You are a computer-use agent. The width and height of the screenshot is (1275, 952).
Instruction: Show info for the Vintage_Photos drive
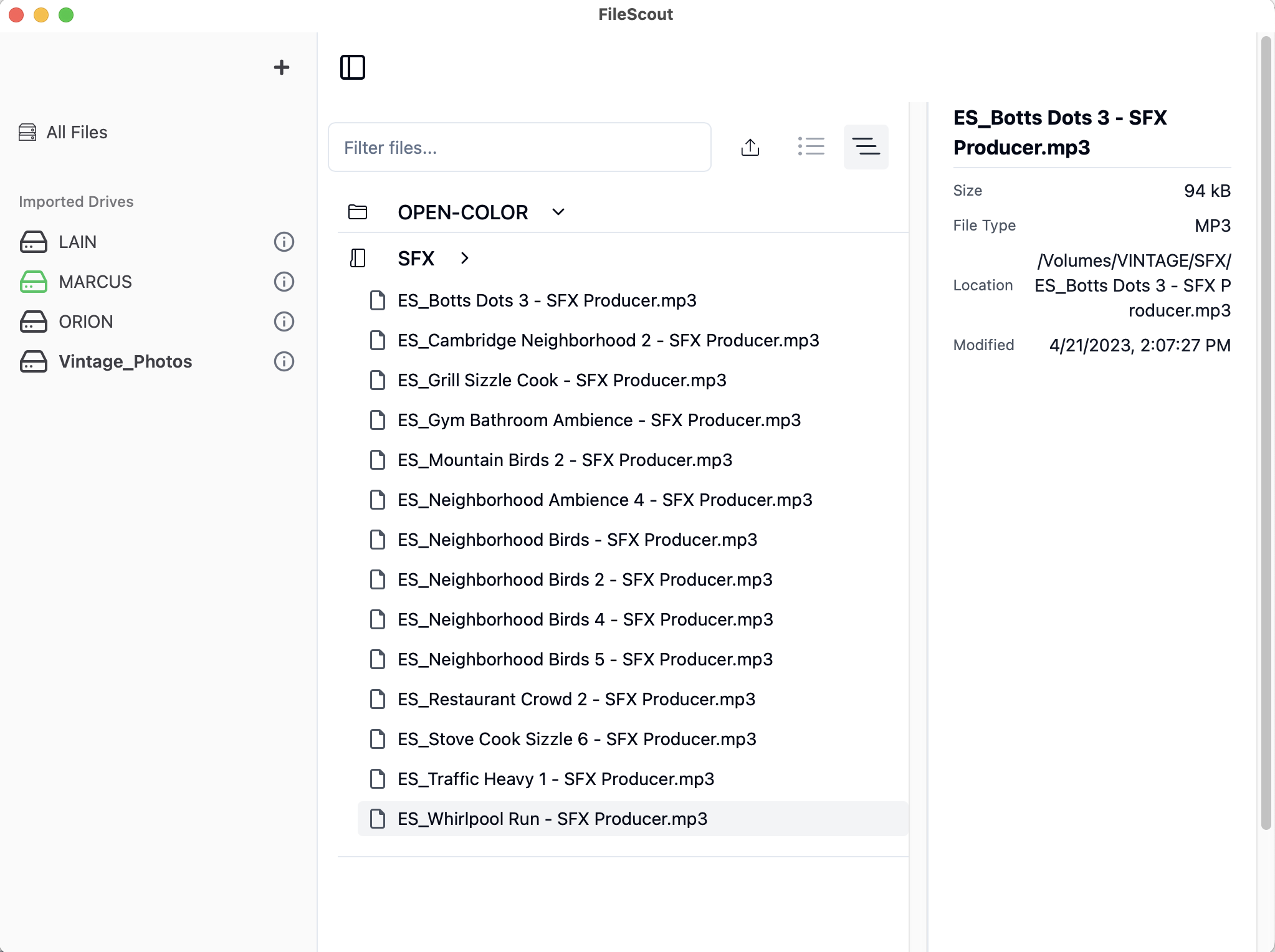coord(284,361)
